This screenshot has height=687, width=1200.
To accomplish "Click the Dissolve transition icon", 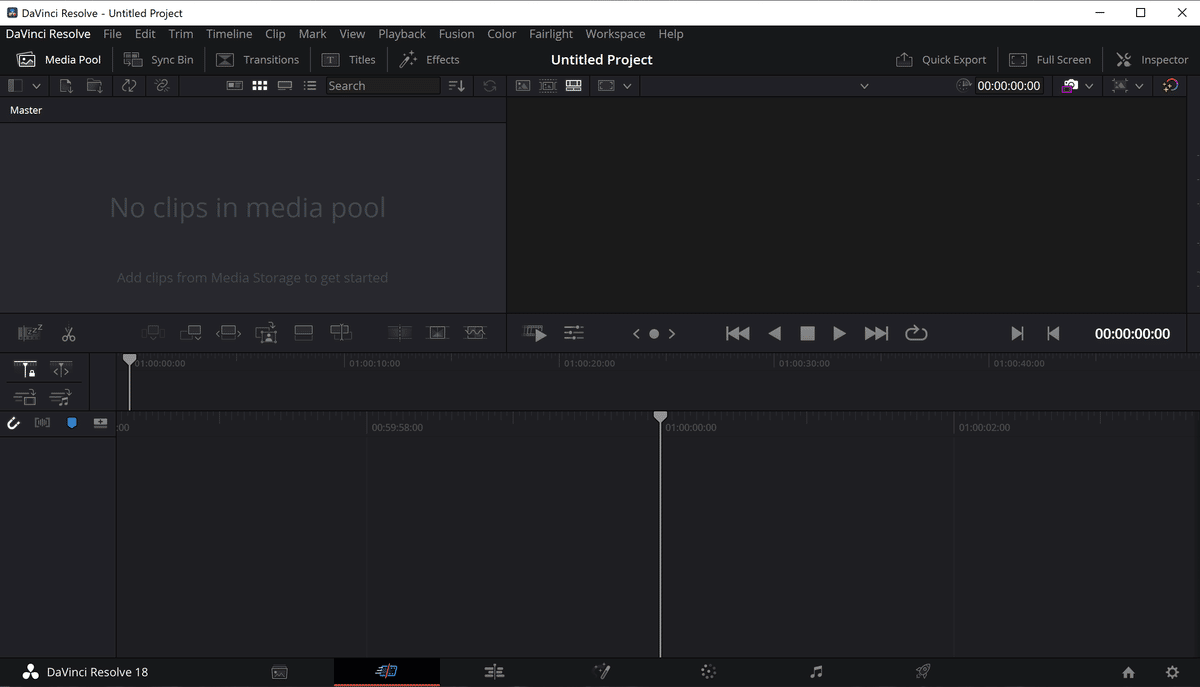I will (437, 334).
